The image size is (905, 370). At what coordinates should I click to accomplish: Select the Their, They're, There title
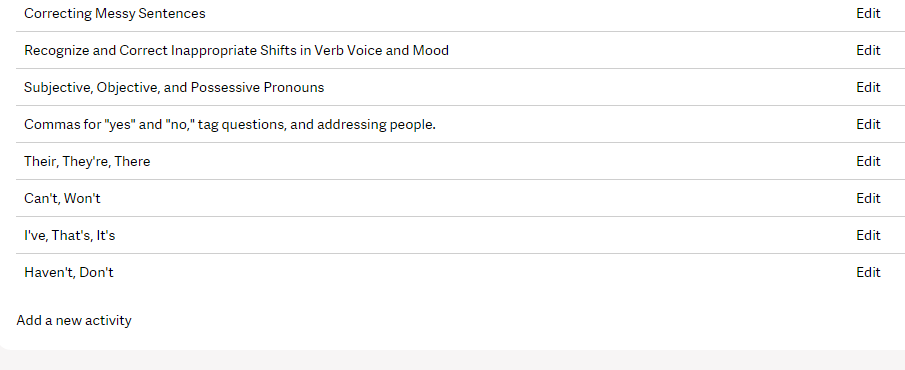click(87, 161)
